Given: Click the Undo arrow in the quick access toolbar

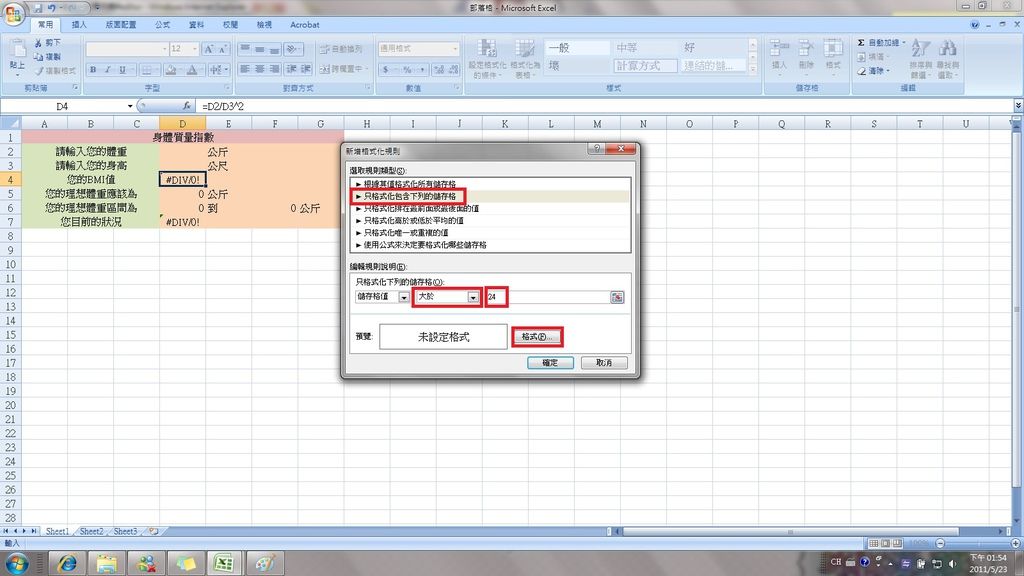Looking at the screenshot, I should 52,8.
